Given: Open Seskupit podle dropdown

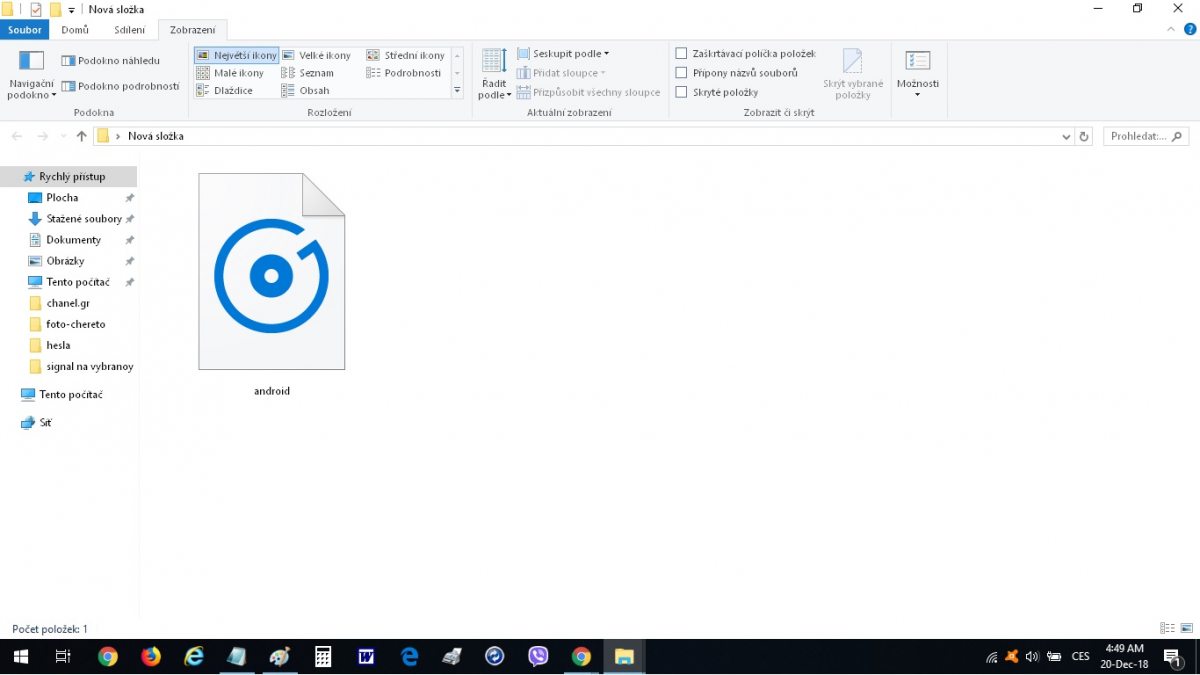Looking at the screenshot, I should 563,54.
